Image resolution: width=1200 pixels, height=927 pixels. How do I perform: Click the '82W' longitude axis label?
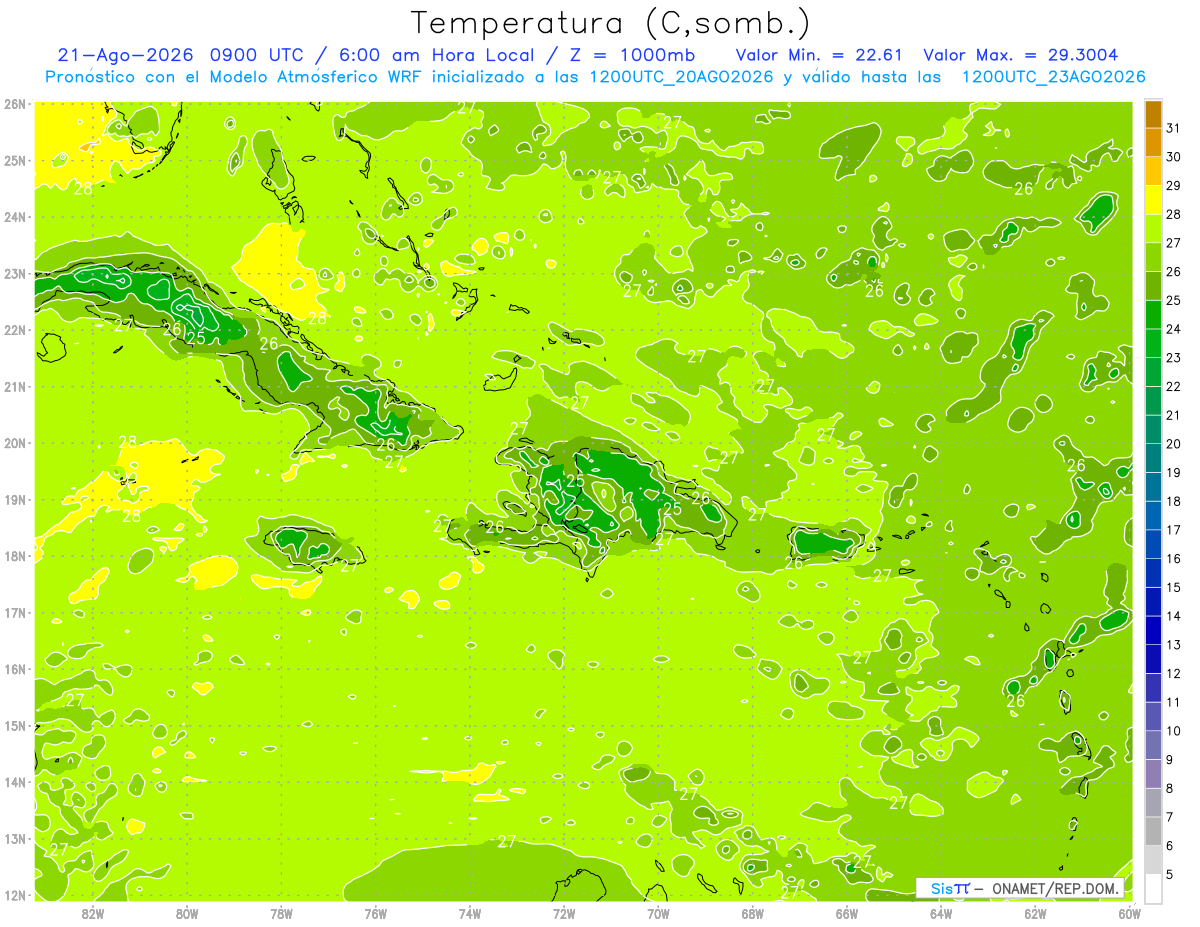[92, 912]
